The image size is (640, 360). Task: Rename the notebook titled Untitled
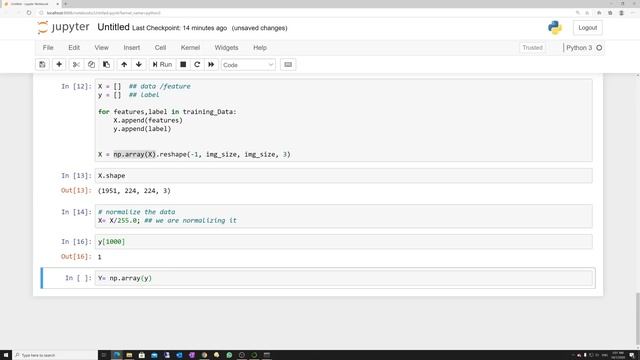click(x=113, y=27)
